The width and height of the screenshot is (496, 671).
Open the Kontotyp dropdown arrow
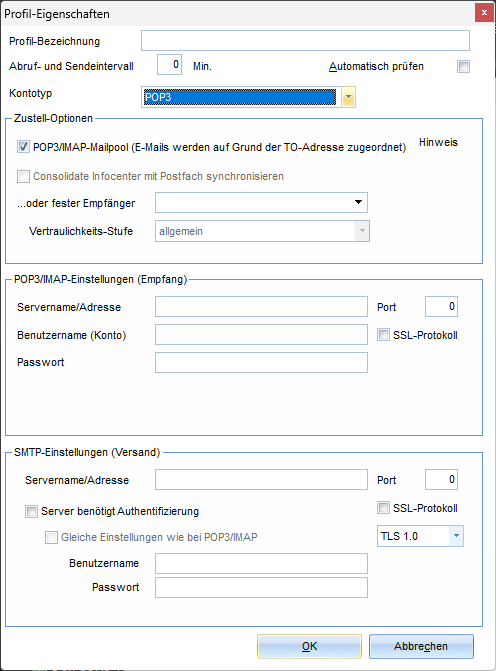348,97
